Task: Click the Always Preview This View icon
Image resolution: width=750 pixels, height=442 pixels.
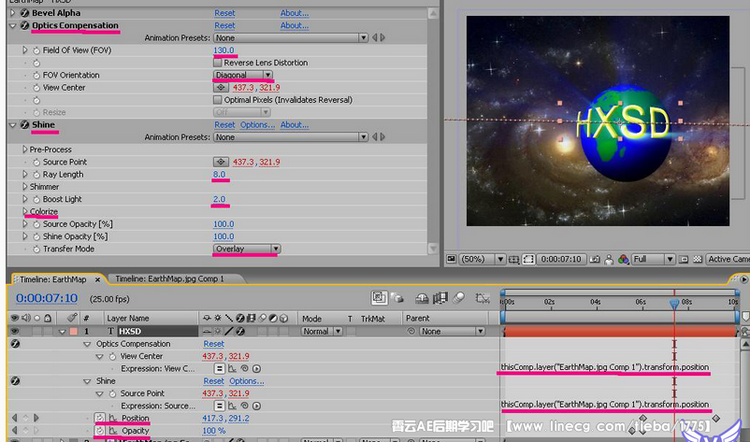Action: (x=451, y=259)
